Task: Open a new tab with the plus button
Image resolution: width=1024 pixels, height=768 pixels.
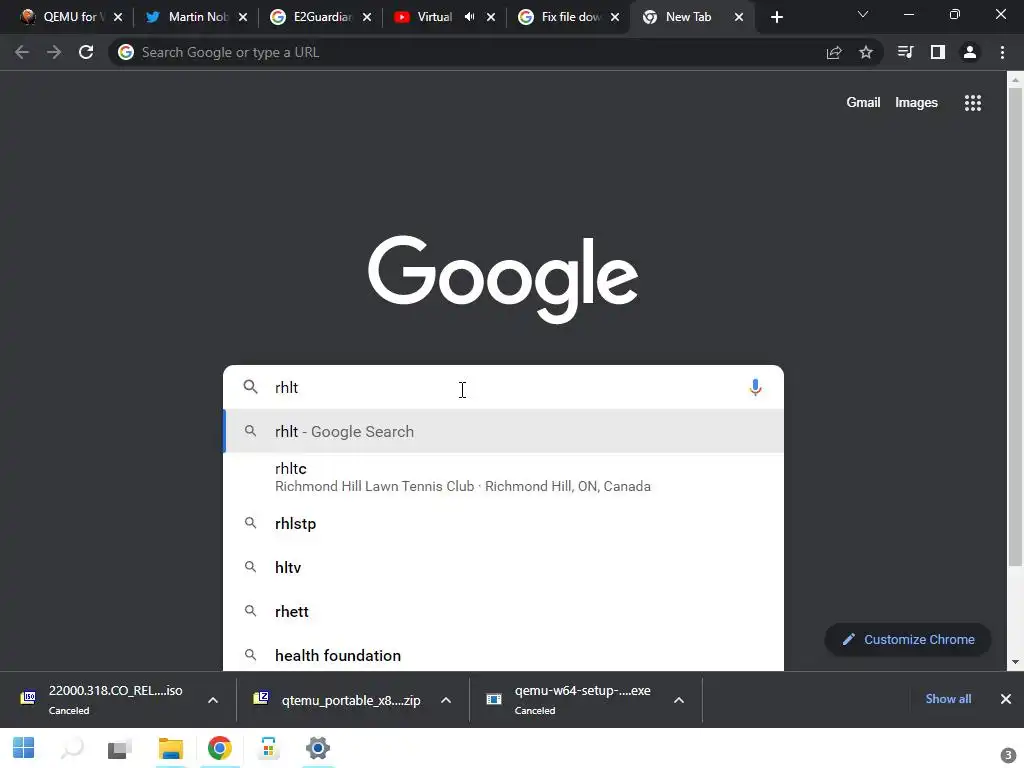Action: pos(776,17)
